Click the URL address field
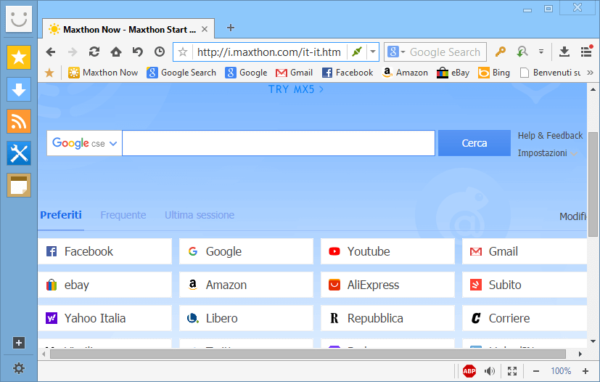Viewport: 600px width, 382px height. 269,52
